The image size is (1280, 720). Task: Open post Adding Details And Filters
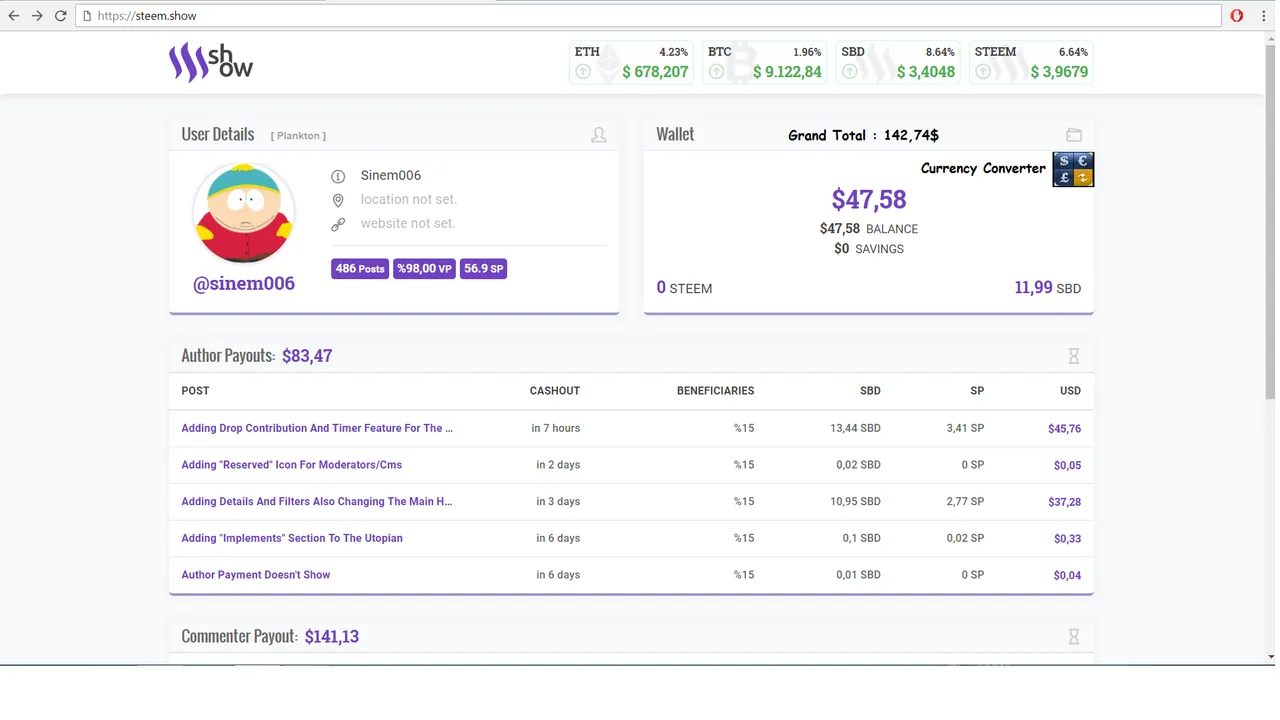[317, 502]
